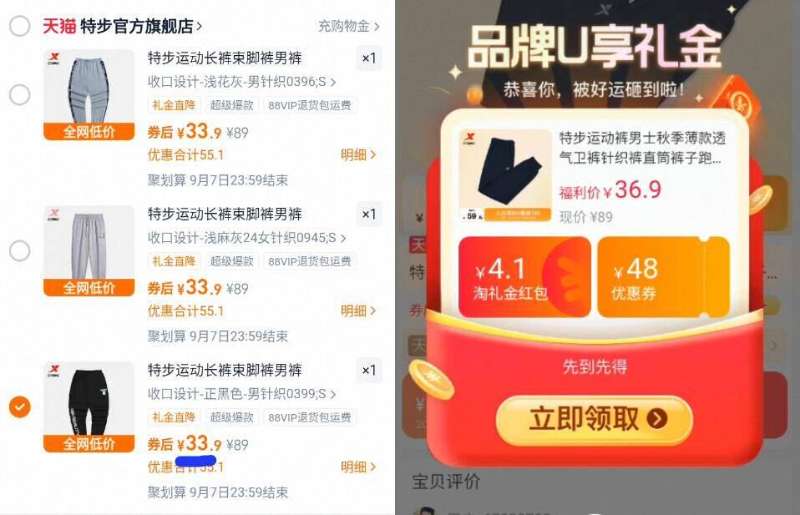Screen dimensions: 800x515
Task: Check the 浅花灰 pants item radio
Action: (20, 95)
